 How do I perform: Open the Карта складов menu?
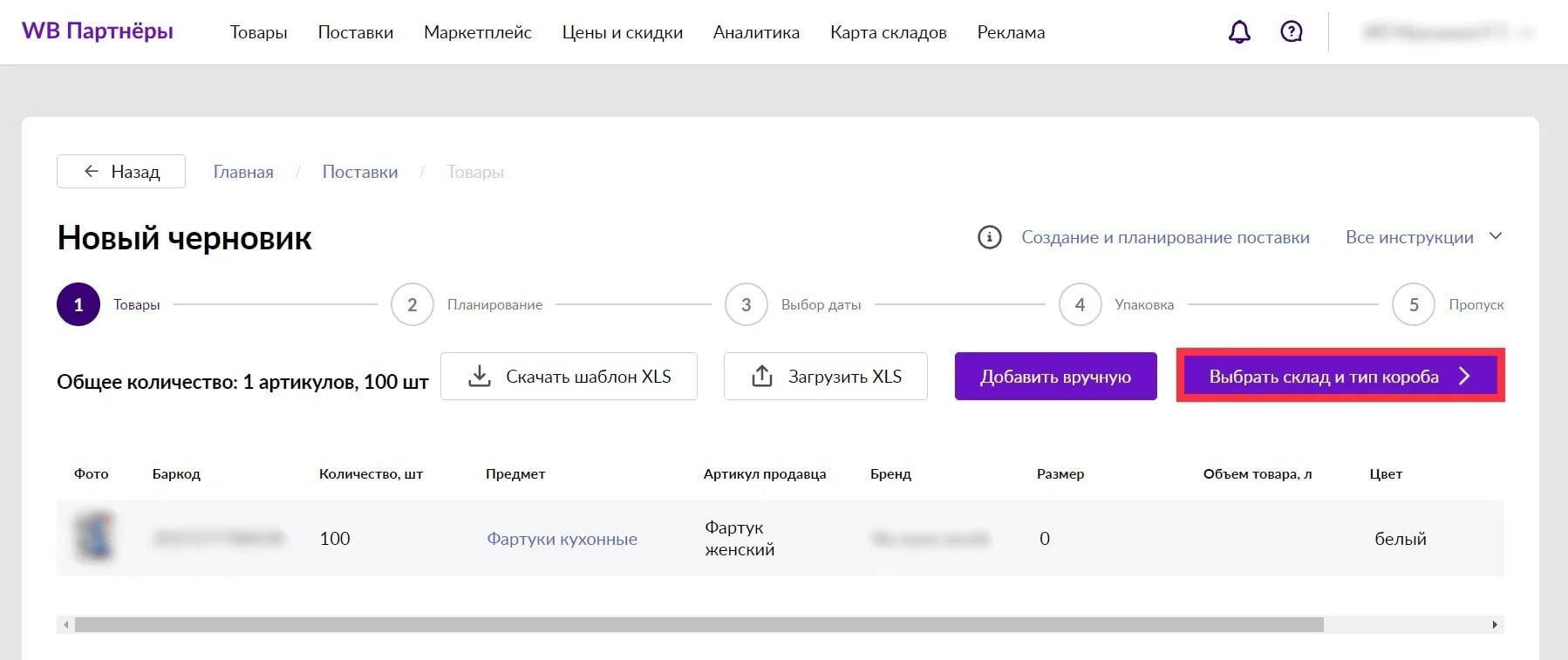tap(889, 32)
